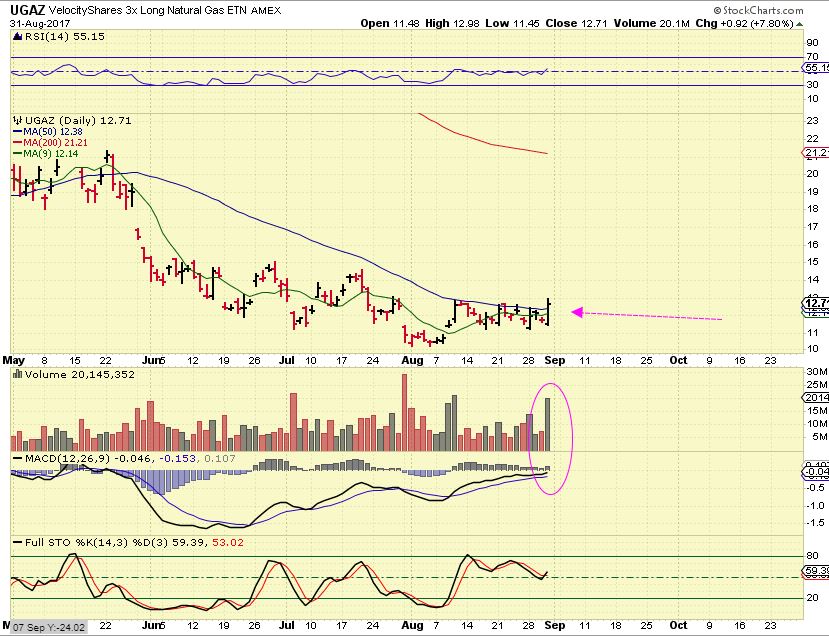Viewport: 829px width, 636px height.
Task: Click the Open 11.48 value
Action: [390, 23]
